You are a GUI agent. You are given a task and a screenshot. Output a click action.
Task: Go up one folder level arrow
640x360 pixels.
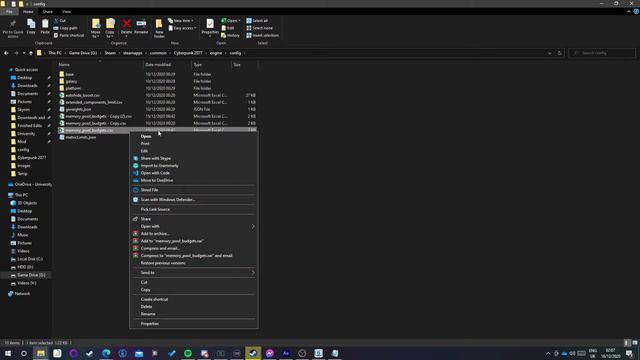pos(31,53)
